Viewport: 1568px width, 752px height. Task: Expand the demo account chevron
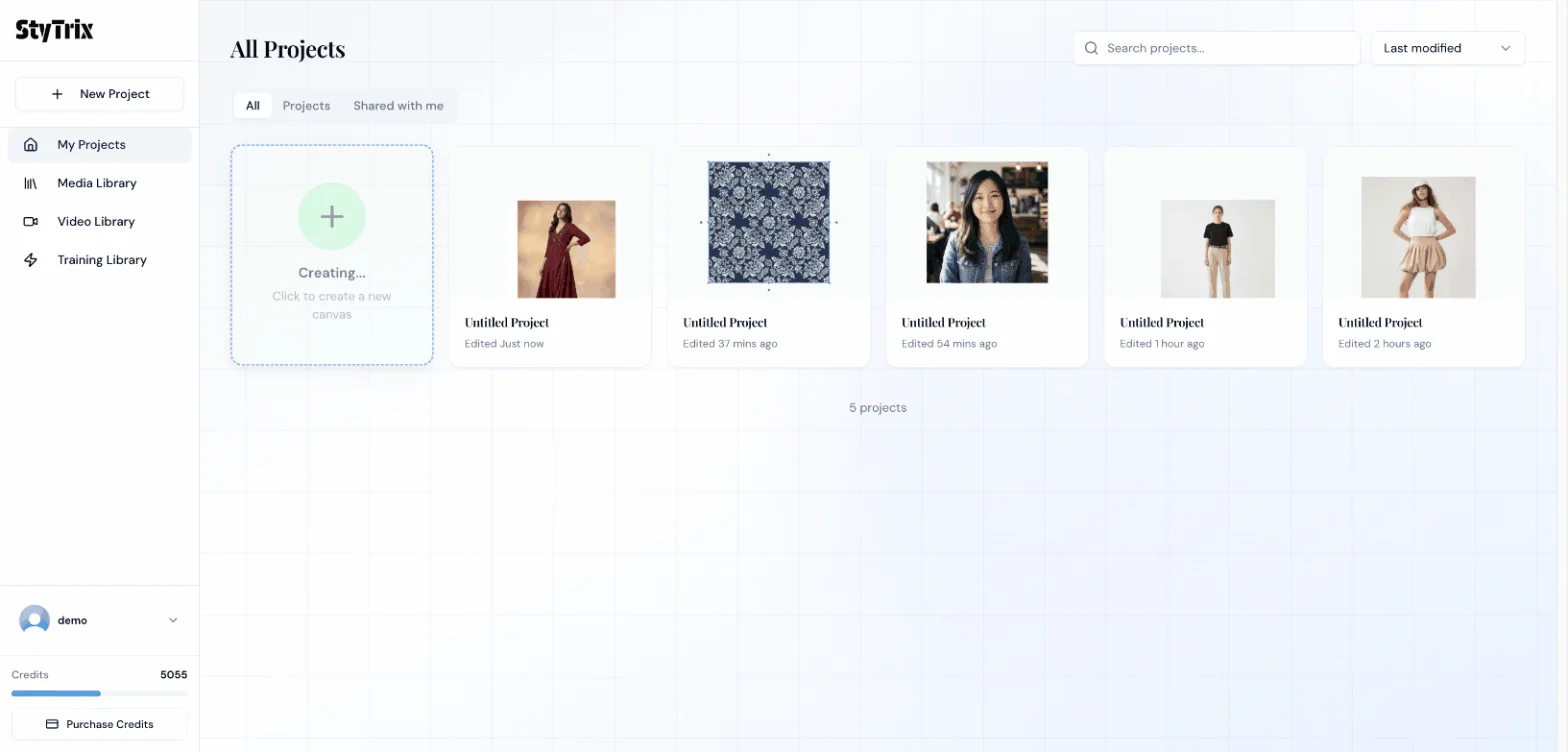point(173,620)
